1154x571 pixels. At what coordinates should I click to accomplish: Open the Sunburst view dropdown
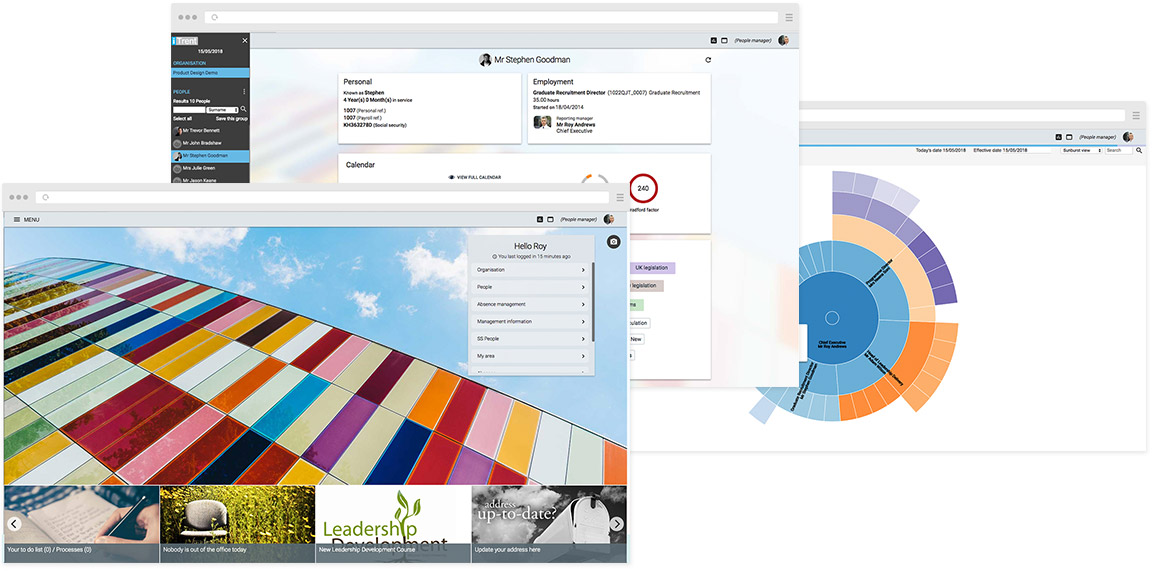click(x=1081, y=150)
